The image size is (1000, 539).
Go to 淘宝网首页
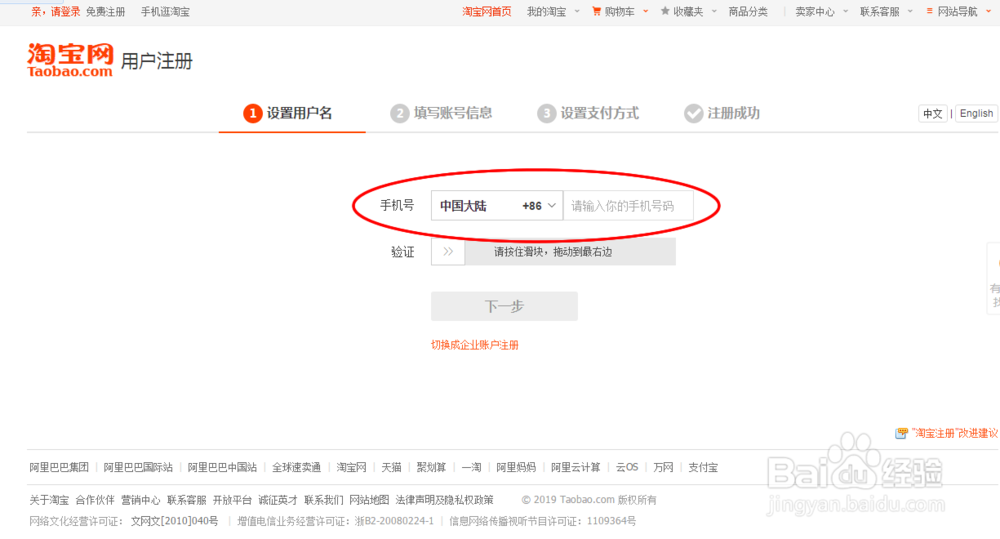coord(487,11)
